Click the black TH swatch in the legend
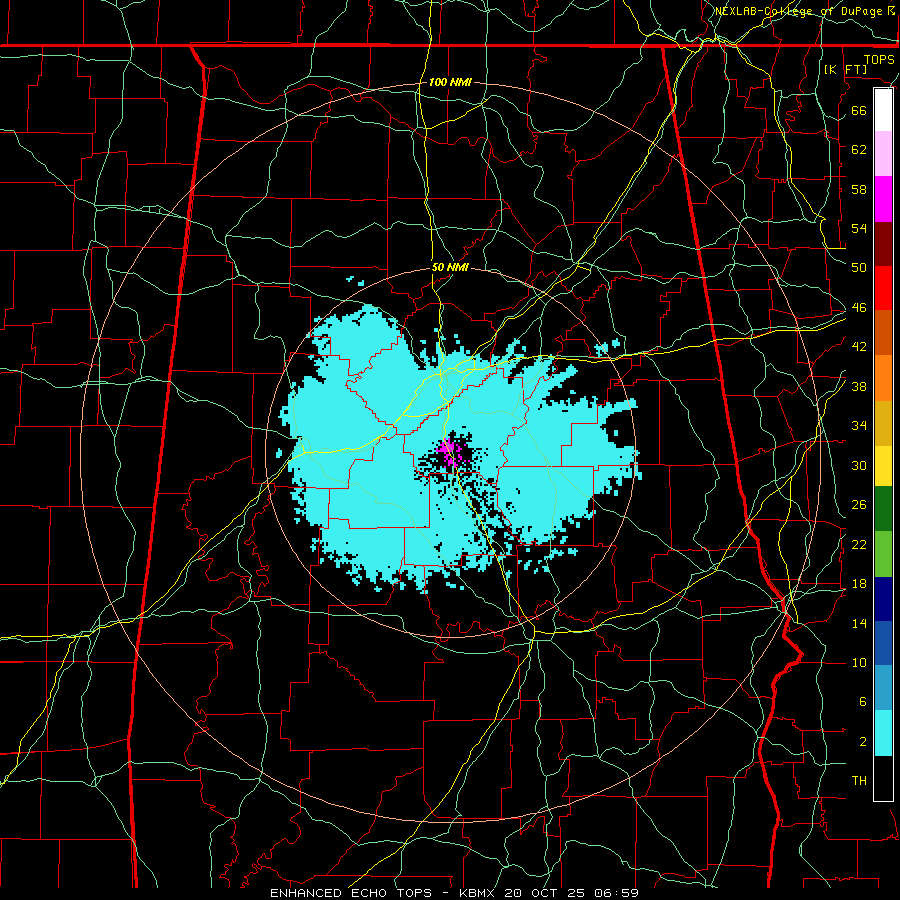Viewport: 900px width, 900px height. [883, 778]
